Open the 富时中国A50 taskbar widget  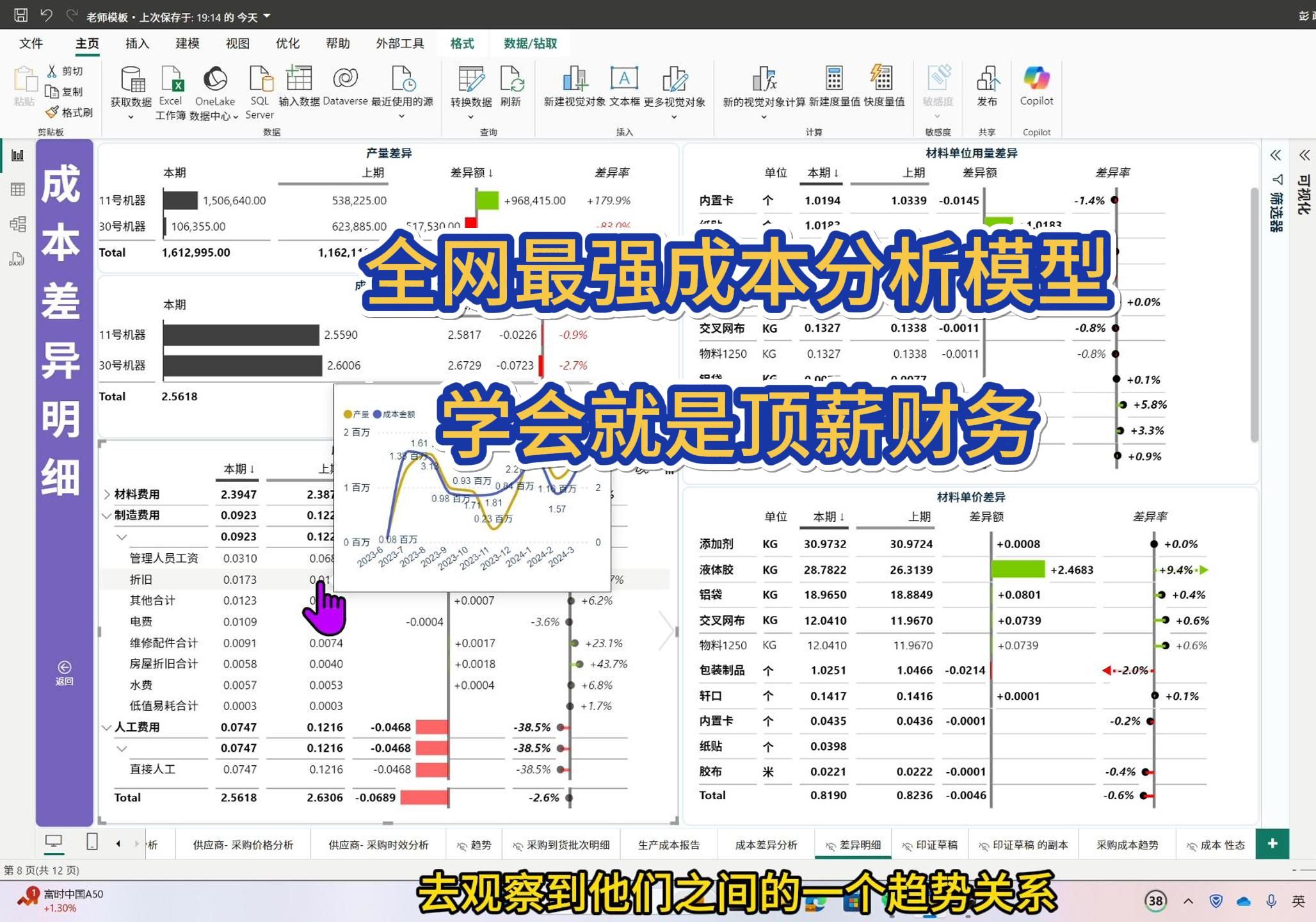tap(61, 900)
